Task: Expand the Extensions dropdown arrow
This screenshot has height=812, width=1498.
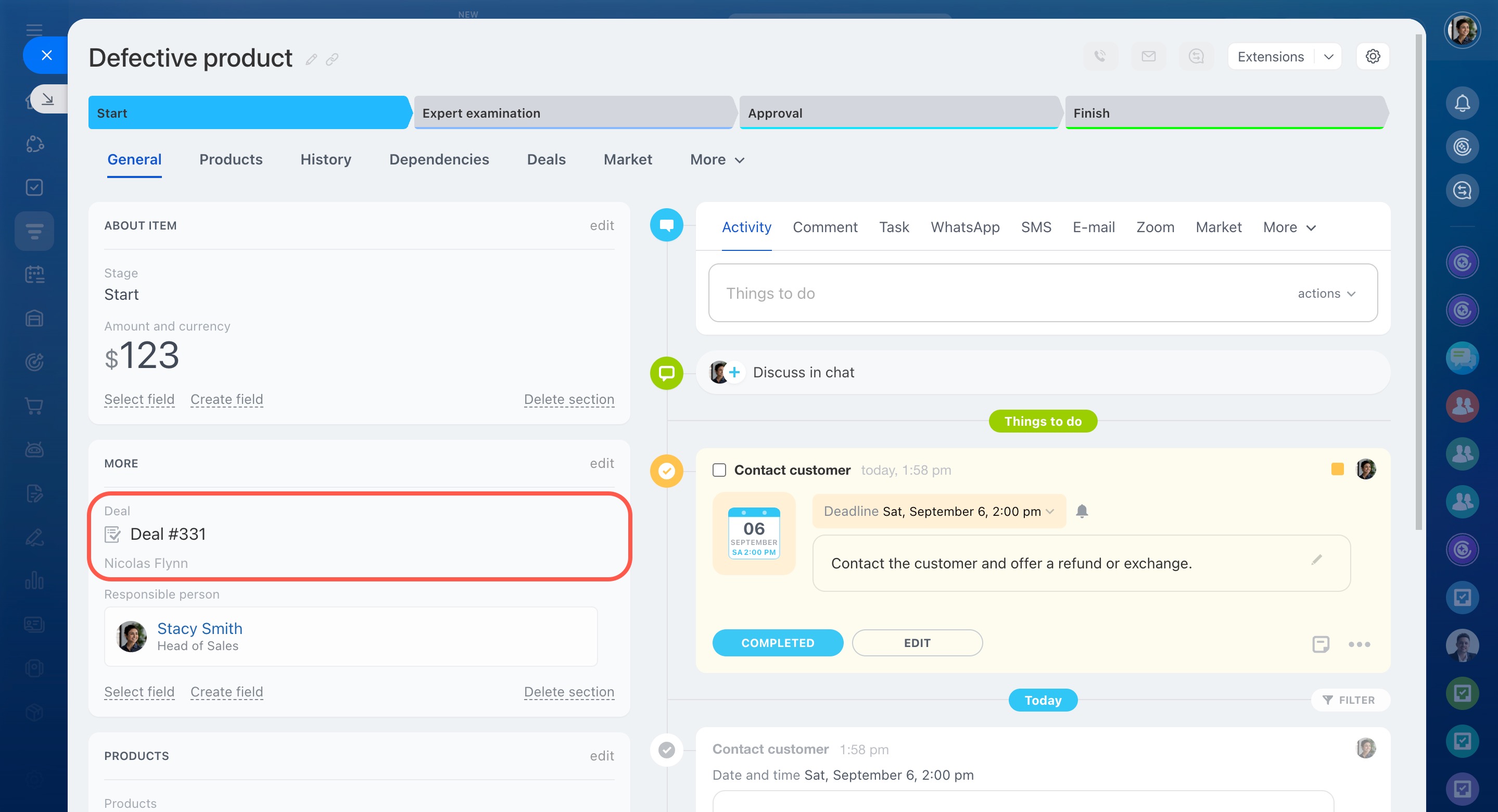Action: (1329, 57)
